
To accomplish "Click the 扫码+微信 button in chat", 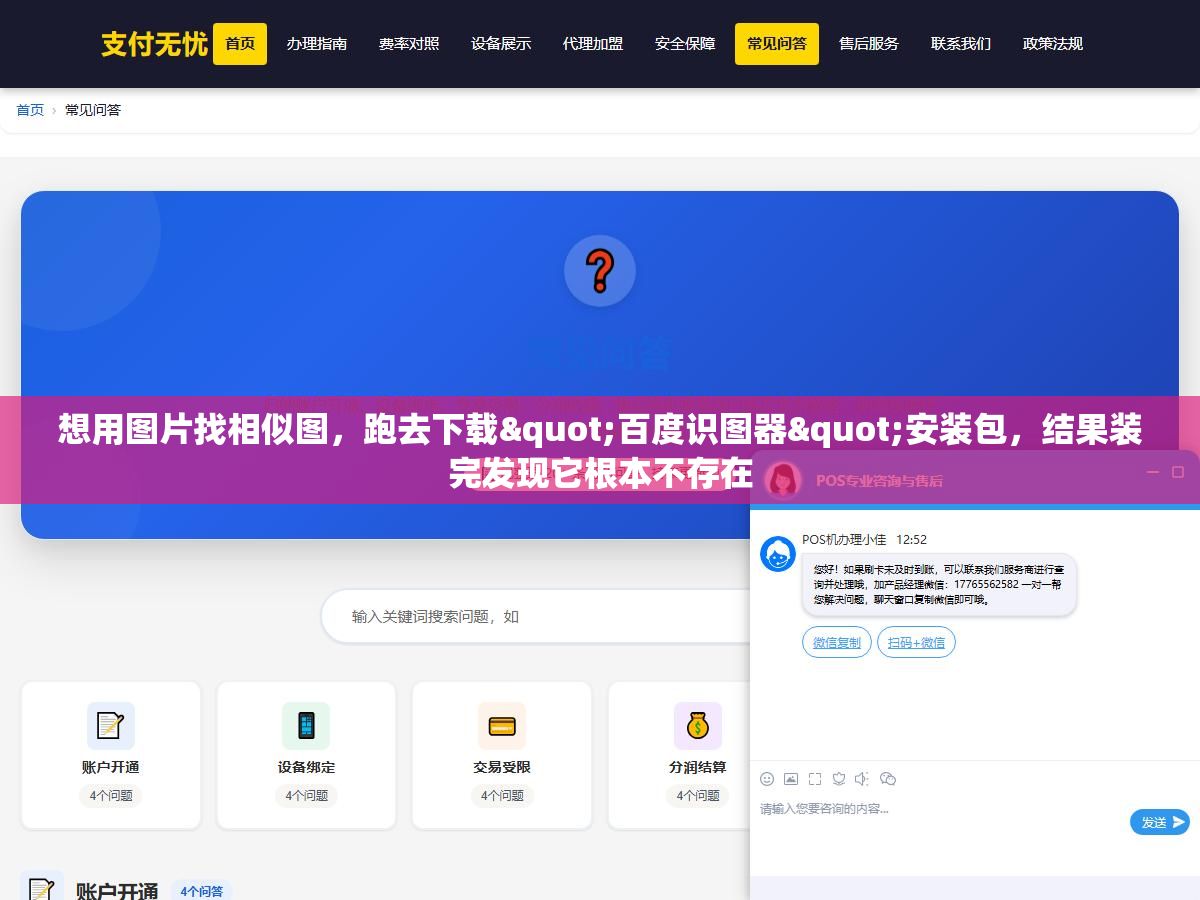I will pos(916,642).
